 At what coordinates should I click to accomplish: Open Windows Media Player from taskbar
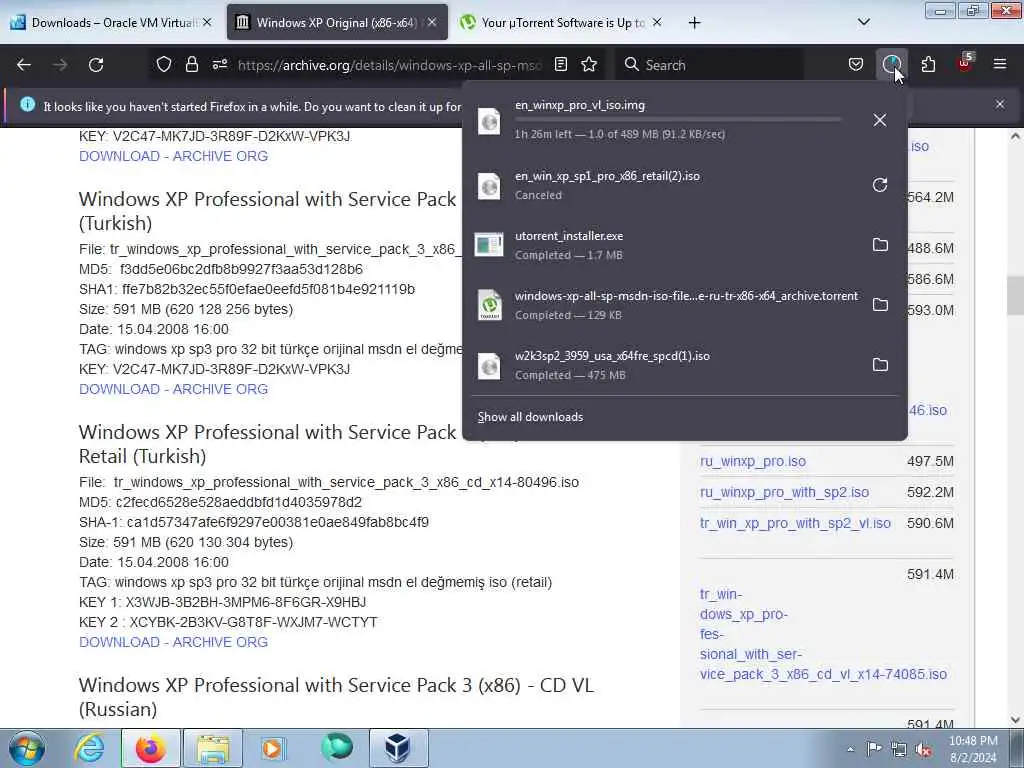click(x=274, y=748)
